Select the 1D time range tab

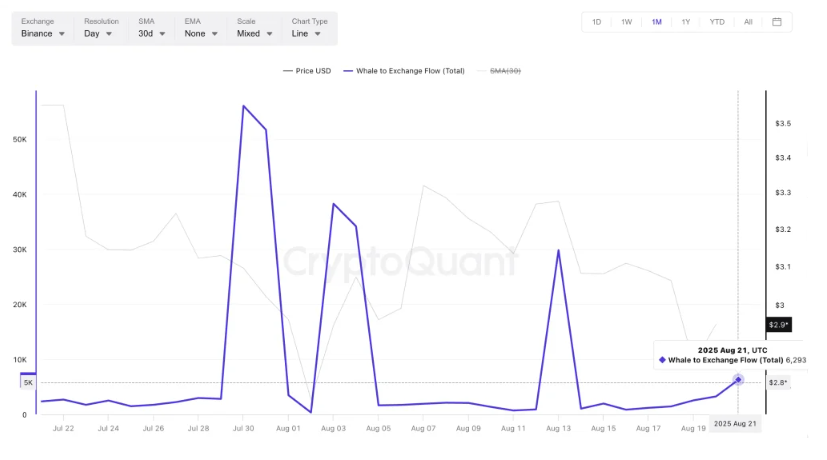pyautogui.click(x=597, y=22)
